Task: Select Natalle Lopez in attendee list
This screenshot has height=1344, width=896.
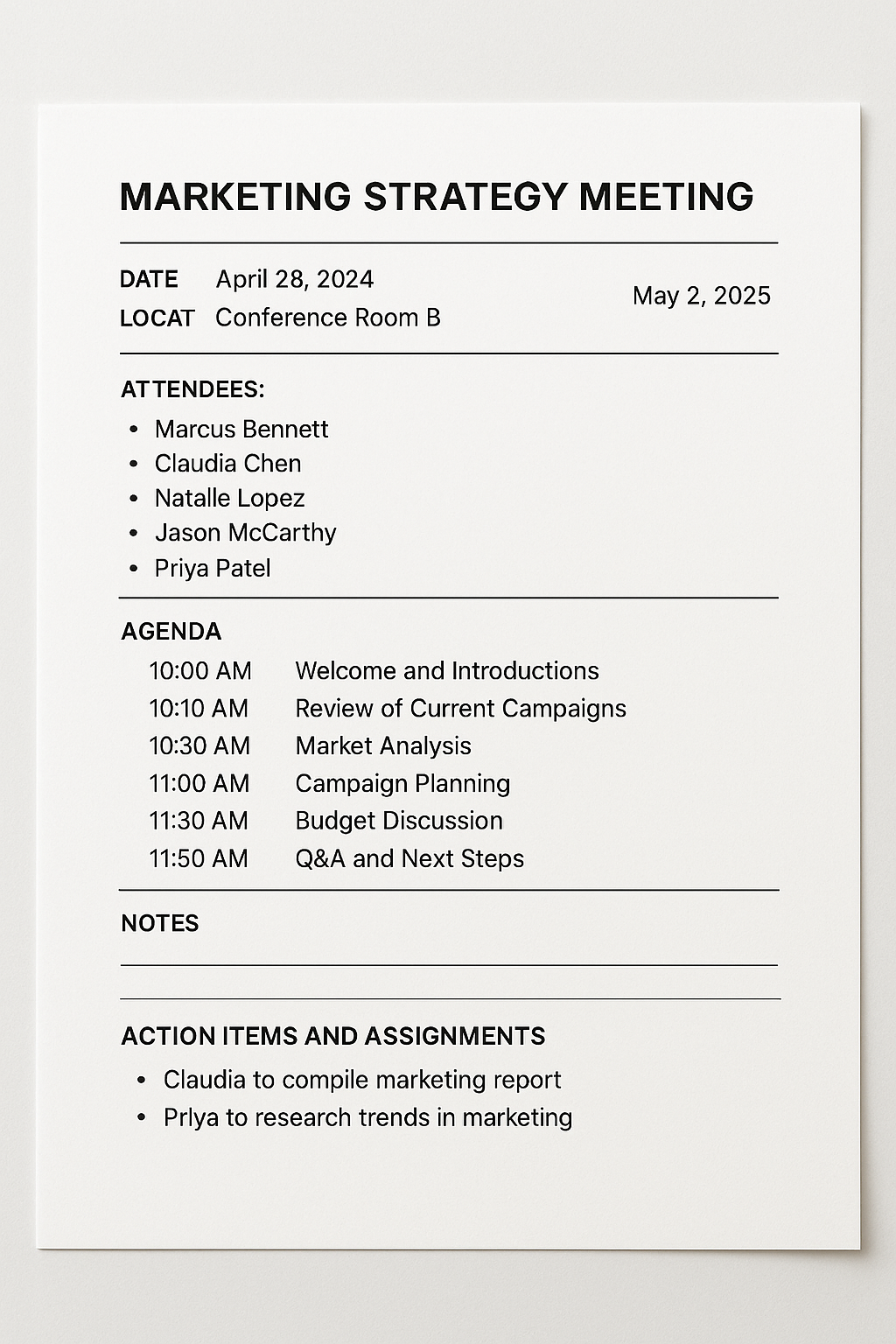Action: [229, 499]
